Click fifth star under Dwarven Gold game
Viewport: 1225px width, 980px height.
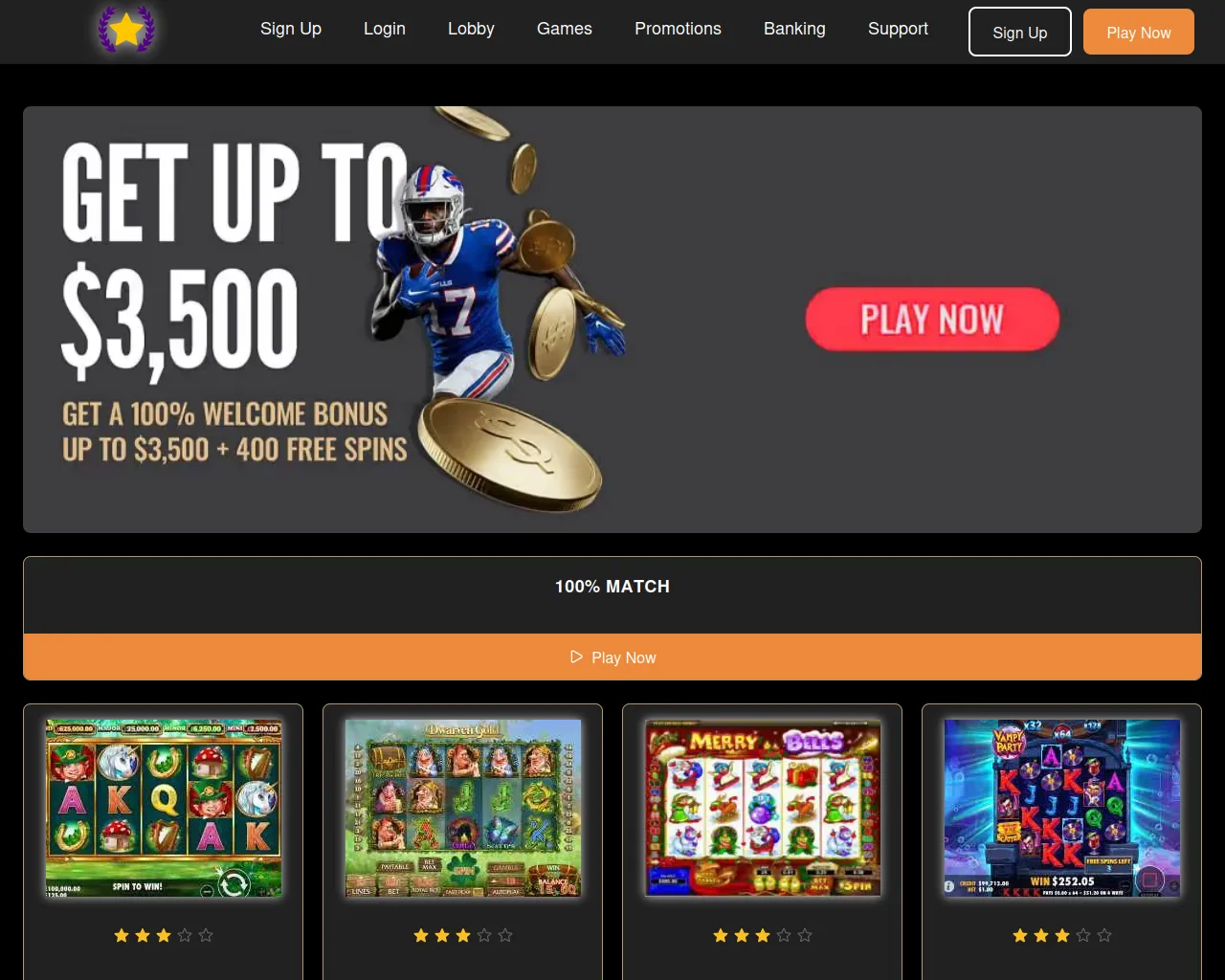[x=505, y=935]
